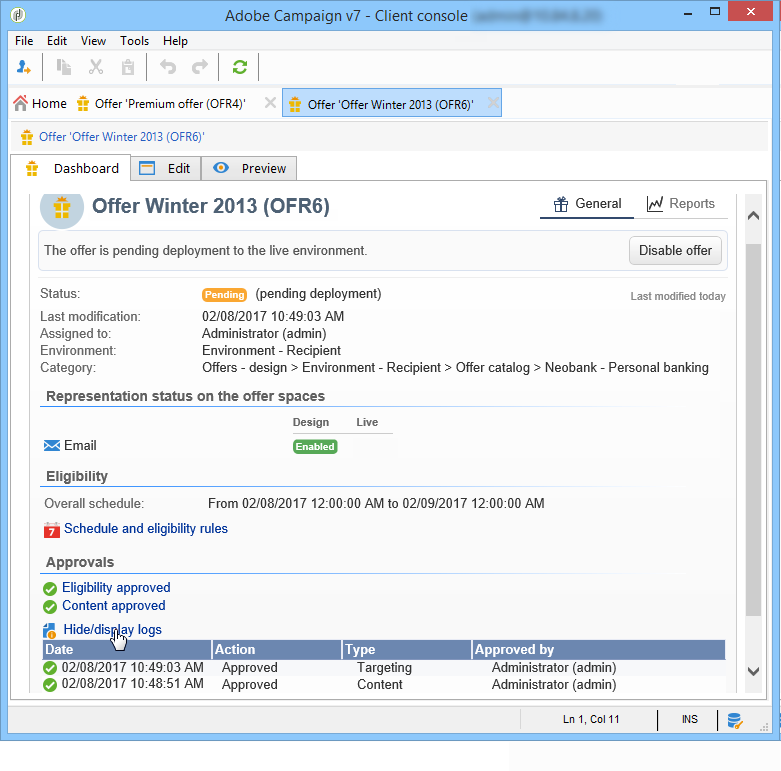Click the green refresh icon
Screen dimensions: 781x771
(240, 67)
